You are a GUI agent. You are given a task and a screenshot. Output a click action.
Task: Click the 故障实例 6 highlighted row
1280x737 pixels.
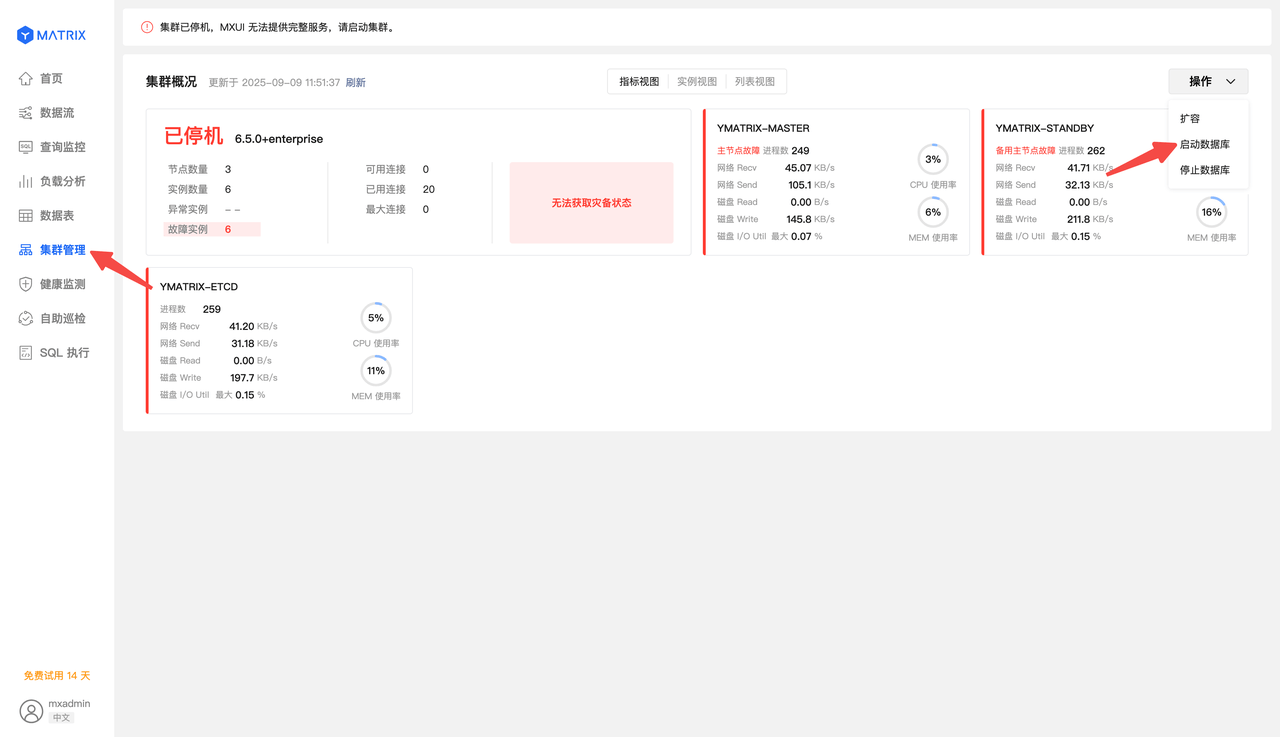pos(212,229)
